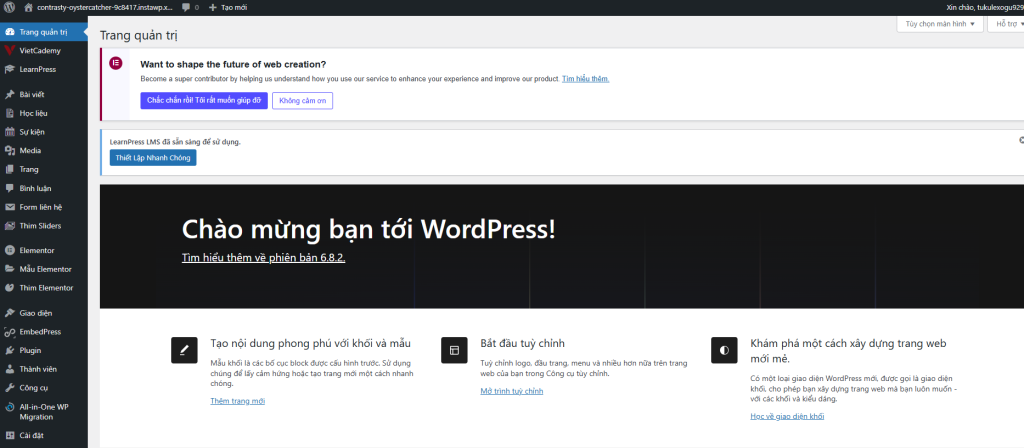This screenshot has width=1024, height=448.
Task: Click the Bắt đầu tuỳ chỉnh heading
Action: coord(522,344)
